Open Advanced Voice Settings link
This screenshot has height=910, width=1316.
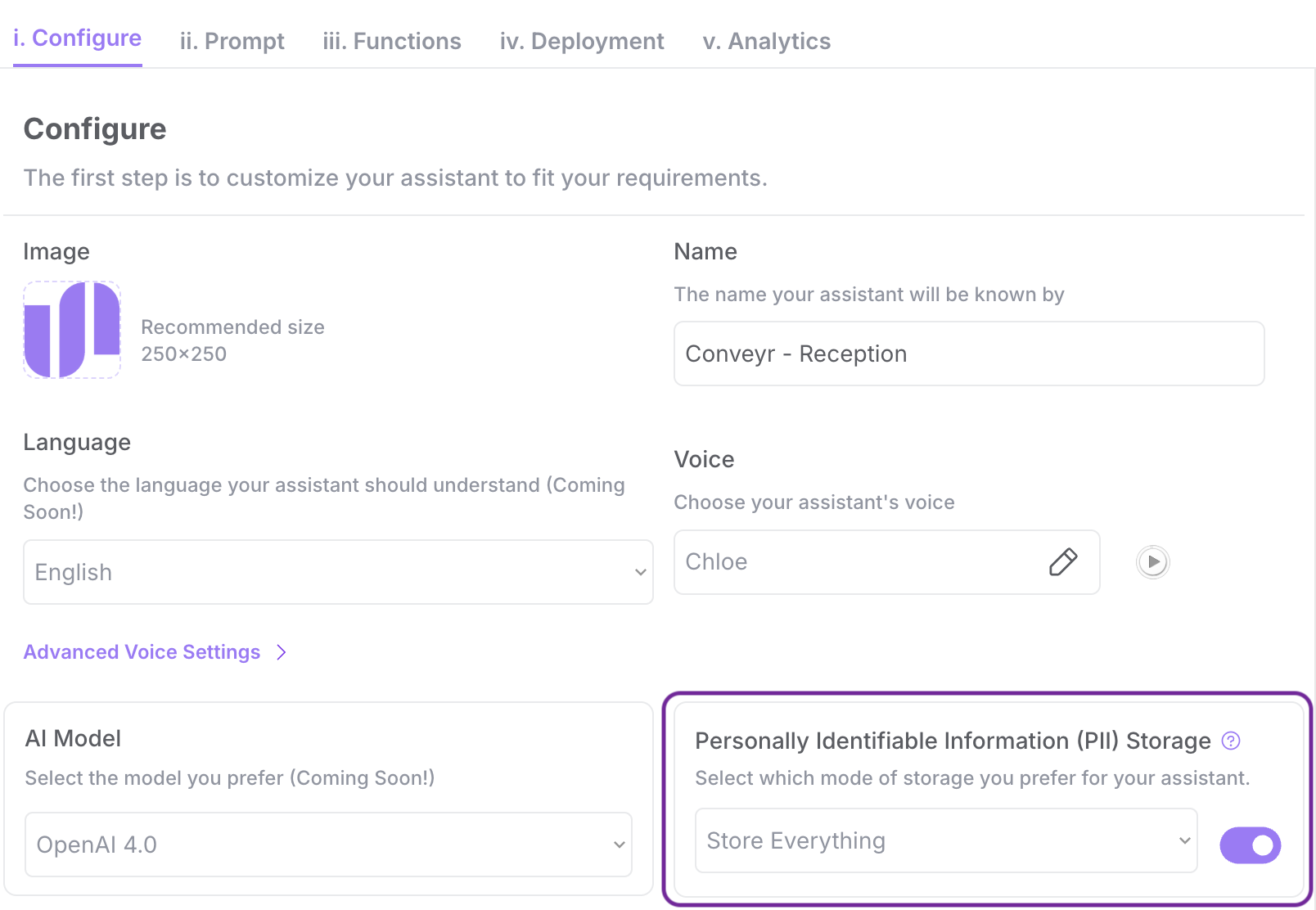point(142,652)
